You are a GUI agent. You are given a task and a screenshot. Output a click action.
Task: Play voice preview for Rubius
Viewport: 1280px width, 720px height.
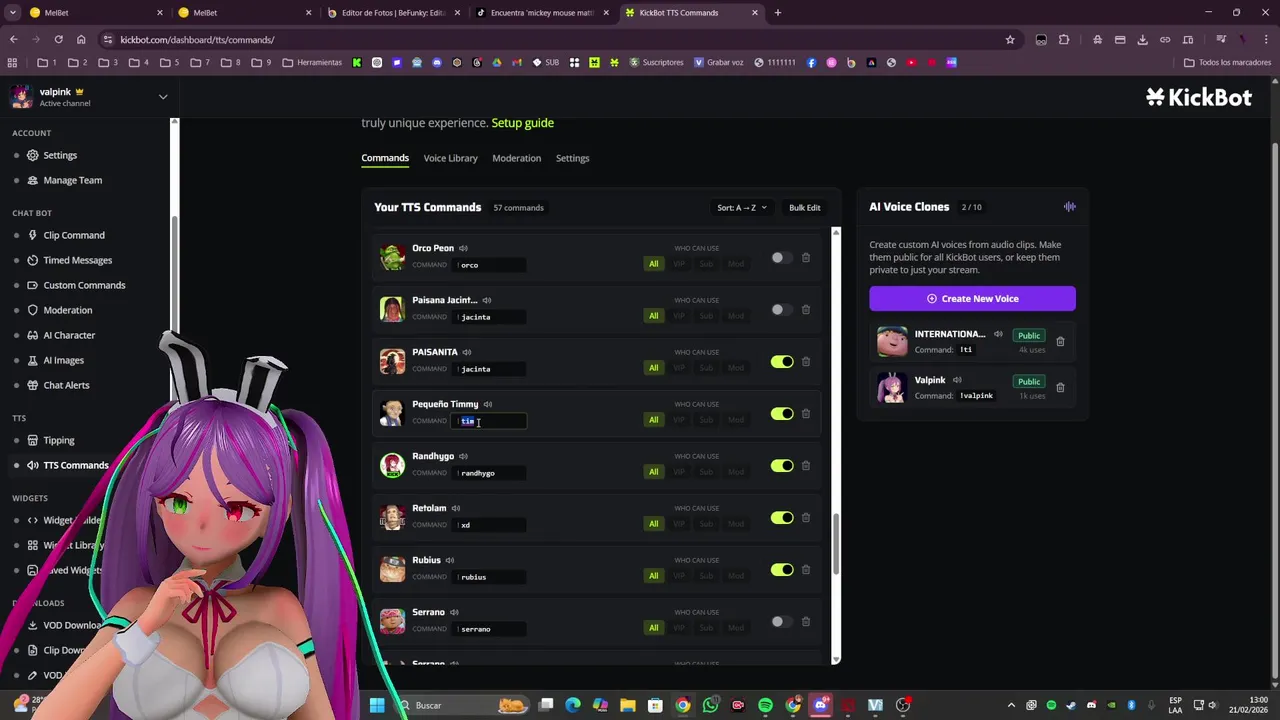[x=449, y=560]
